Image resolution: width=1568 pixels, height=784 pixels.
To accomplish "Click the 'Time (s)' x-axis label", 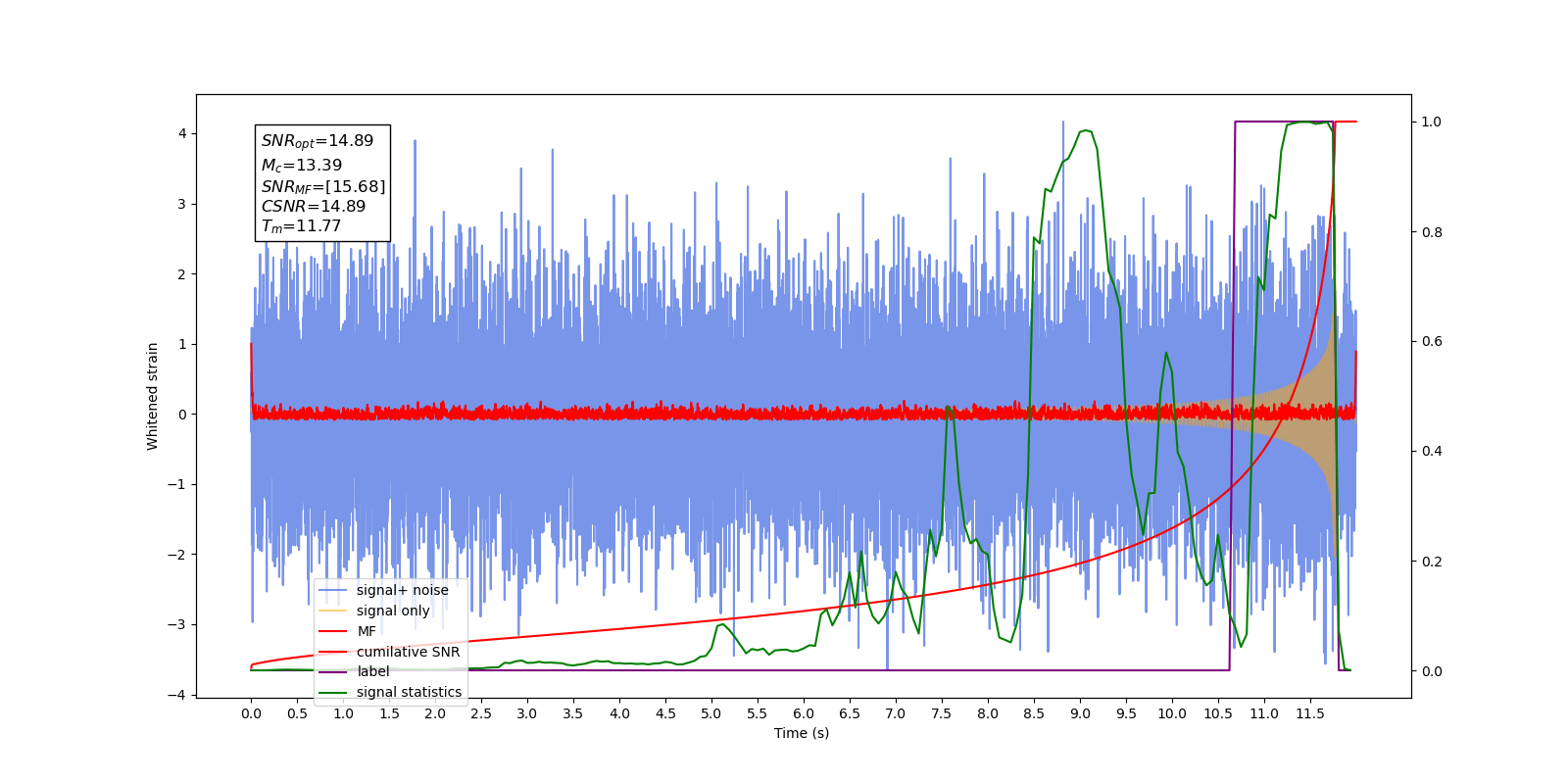I will (802, 733).
